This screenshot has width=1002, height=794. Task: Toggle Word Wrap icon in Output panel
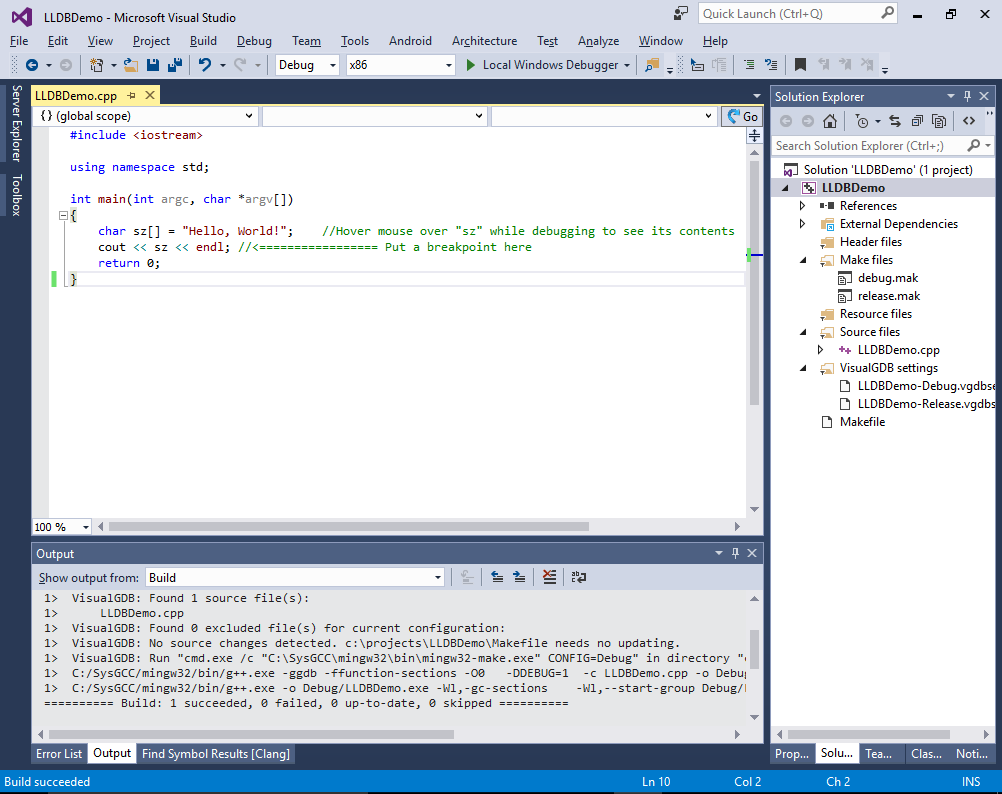point(579,577)
